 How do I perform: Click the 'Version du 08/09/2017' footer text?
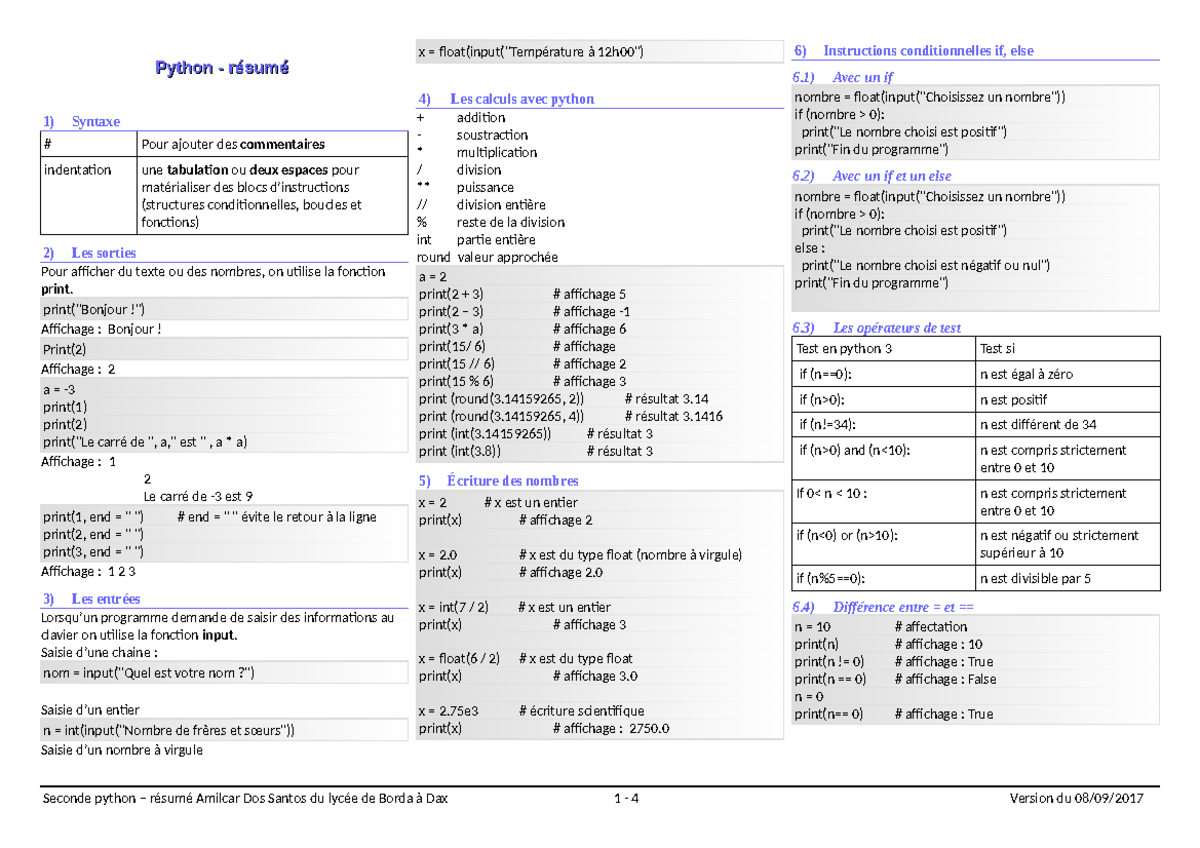pyautogui.click(x=1076, y=798)
